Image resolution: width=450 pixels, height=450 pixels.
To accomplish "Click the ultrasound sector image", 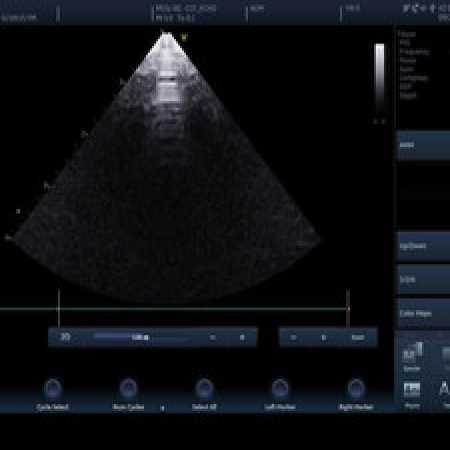I will pyautogui.click(x=167, y=167).
